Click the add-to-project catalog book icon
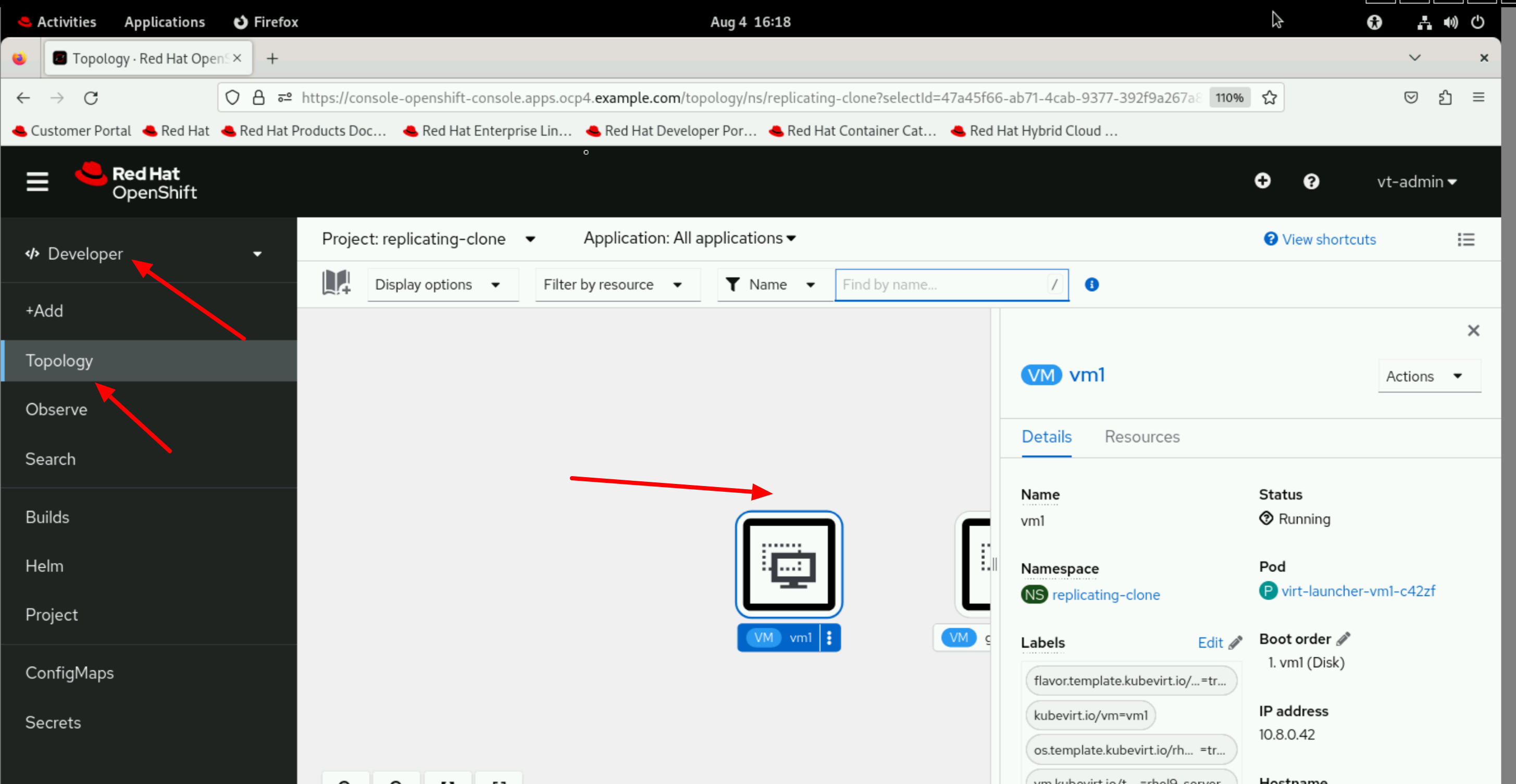1516x784 pixels. [x=336, y=283]
